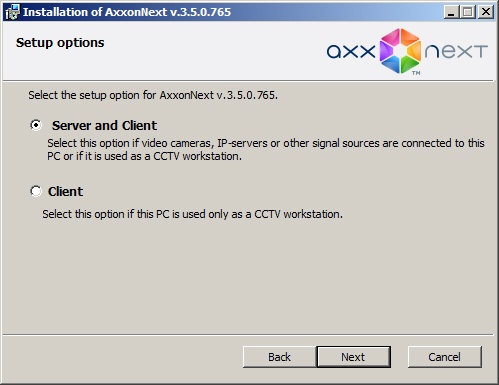499x385 pixels.
Task: Click the Installation of AxxonNext title bar
Action: click(127, 12)
